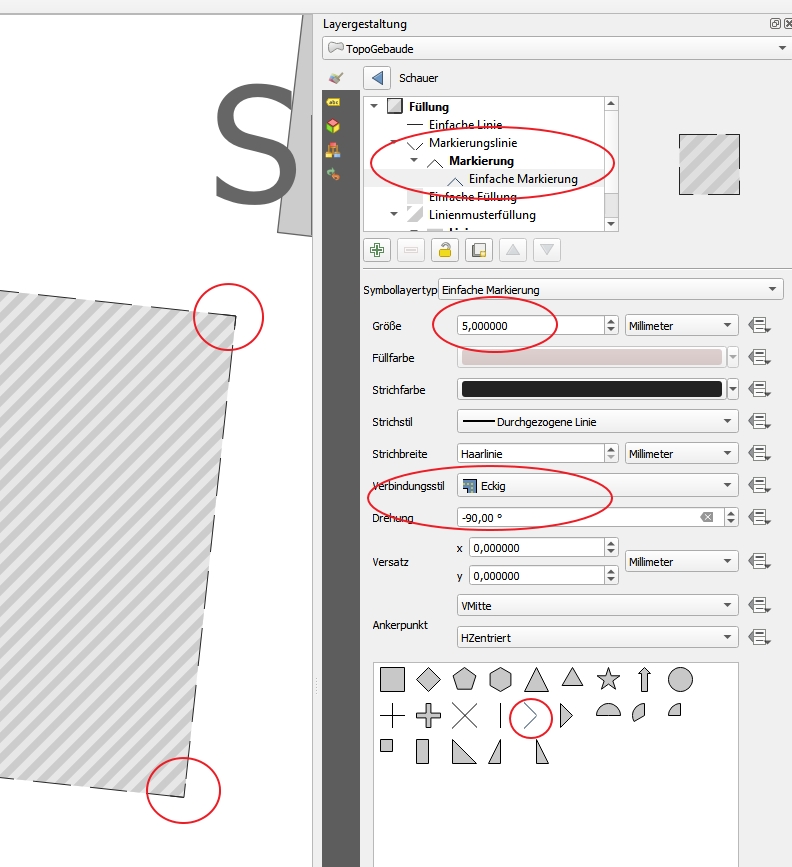792x867 pixels.
Task: Collapse the Linienmusterfüllung tree node
Action: [x=394, y=213]
